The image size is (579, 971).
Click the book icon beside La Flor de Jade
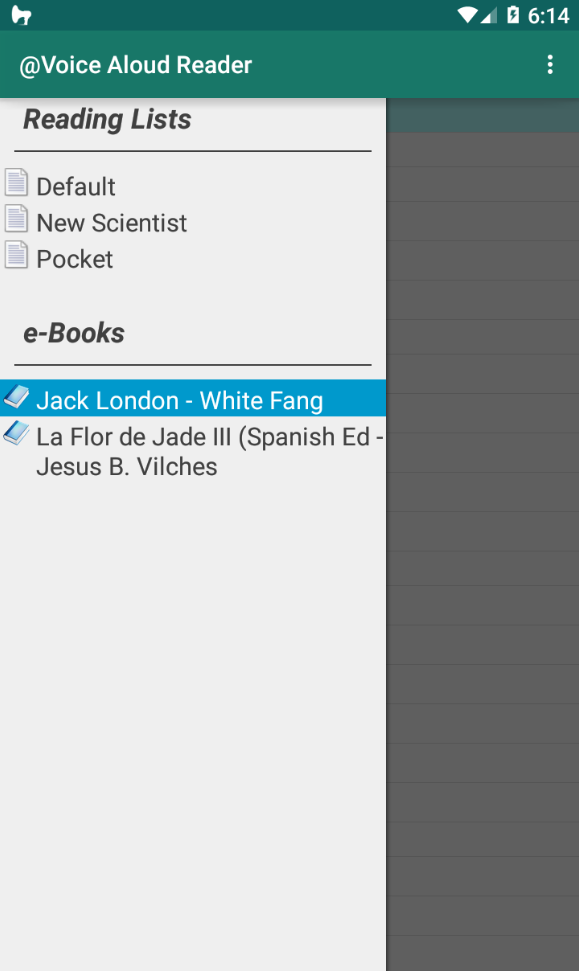point(17,432)
